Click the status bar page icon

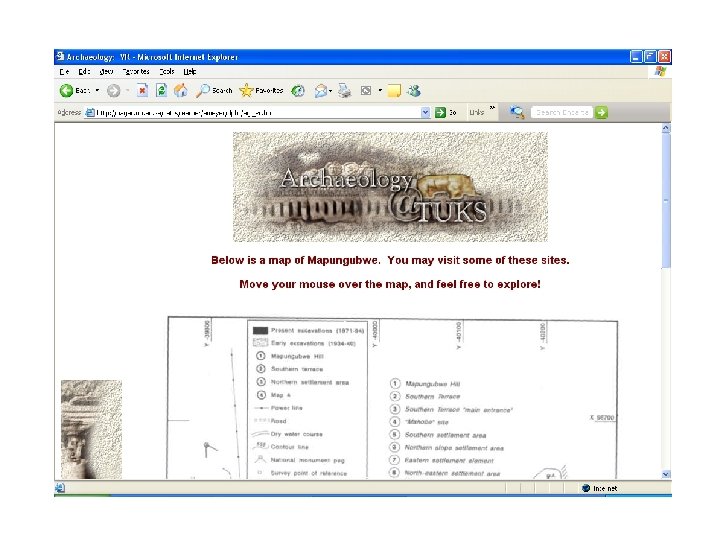(x=60, y=488)
